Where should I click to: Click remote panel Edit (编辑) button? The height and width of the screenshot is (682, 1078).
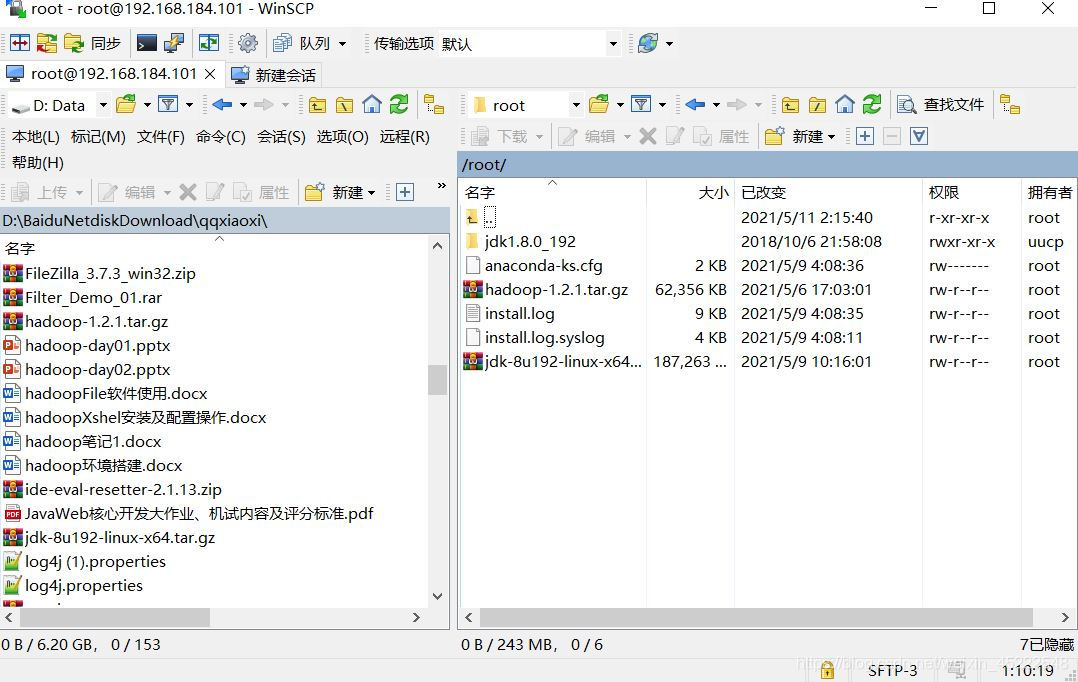tap(588, 136)
